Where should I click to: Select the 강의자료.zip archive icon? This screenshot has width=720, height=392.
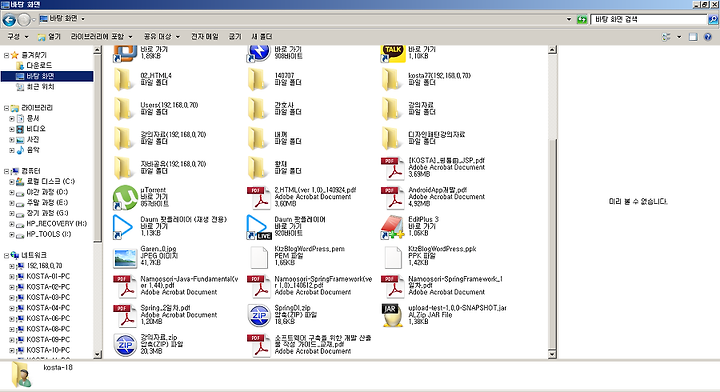[x=125, y=345]
